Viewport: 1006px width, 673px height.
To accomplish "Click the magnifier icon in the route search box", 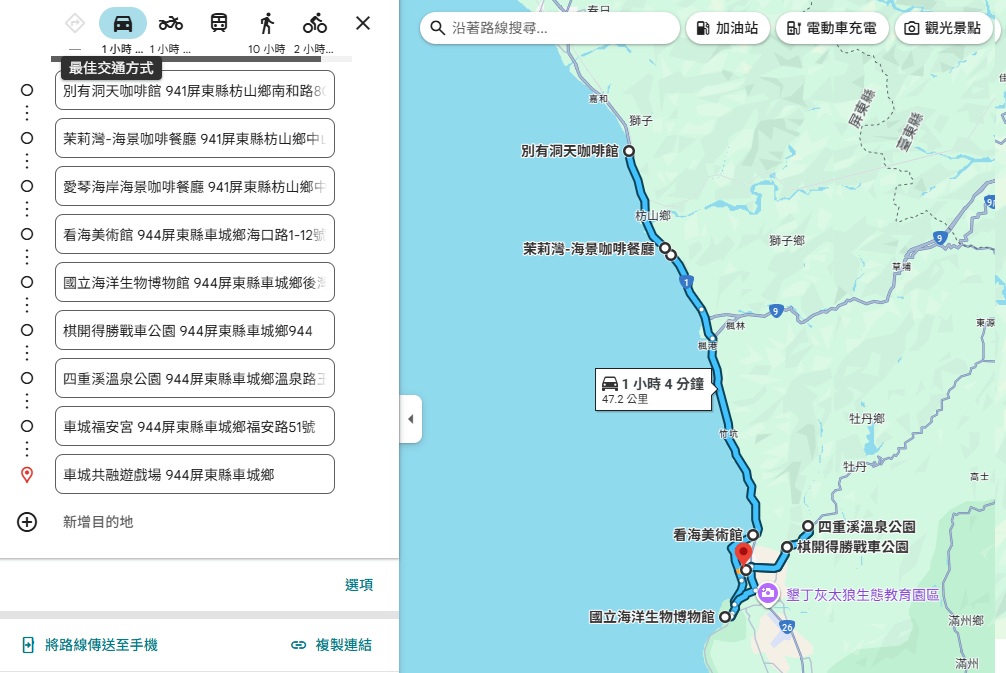I will coord(438,29).
